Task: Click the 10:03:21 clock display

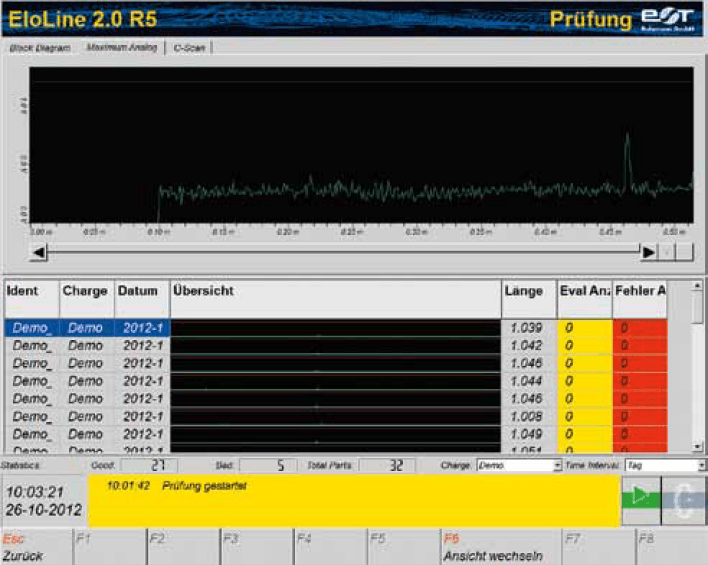Action: [35, 492]
